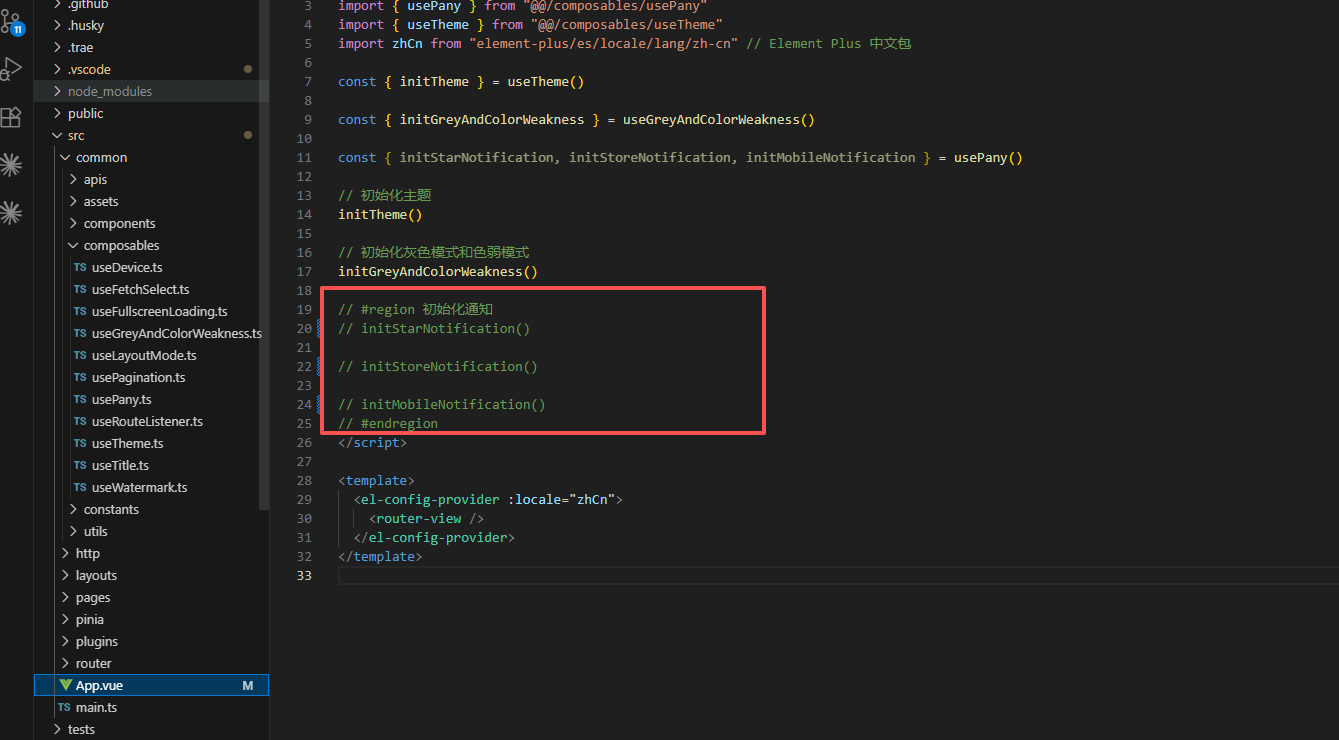Click the '// 初始化主题' comment on line 13
The image size is (1339, 740).
tap(384, 195)
